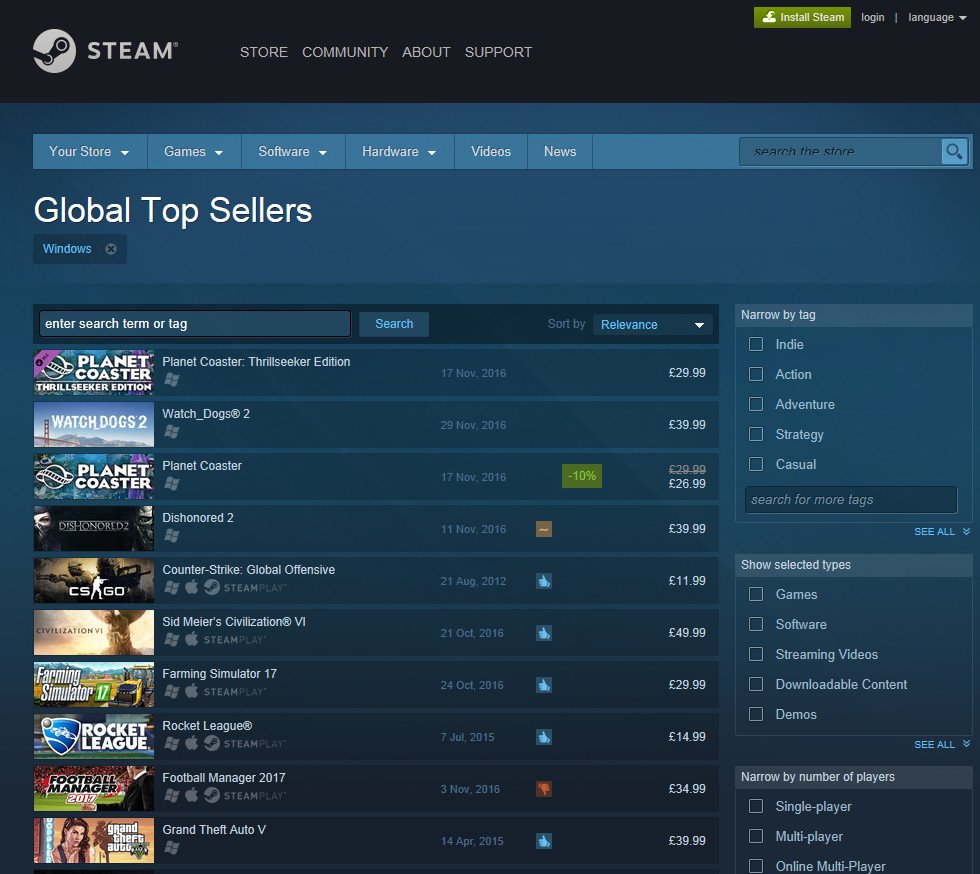Check the Streaming Videos box

756,654
